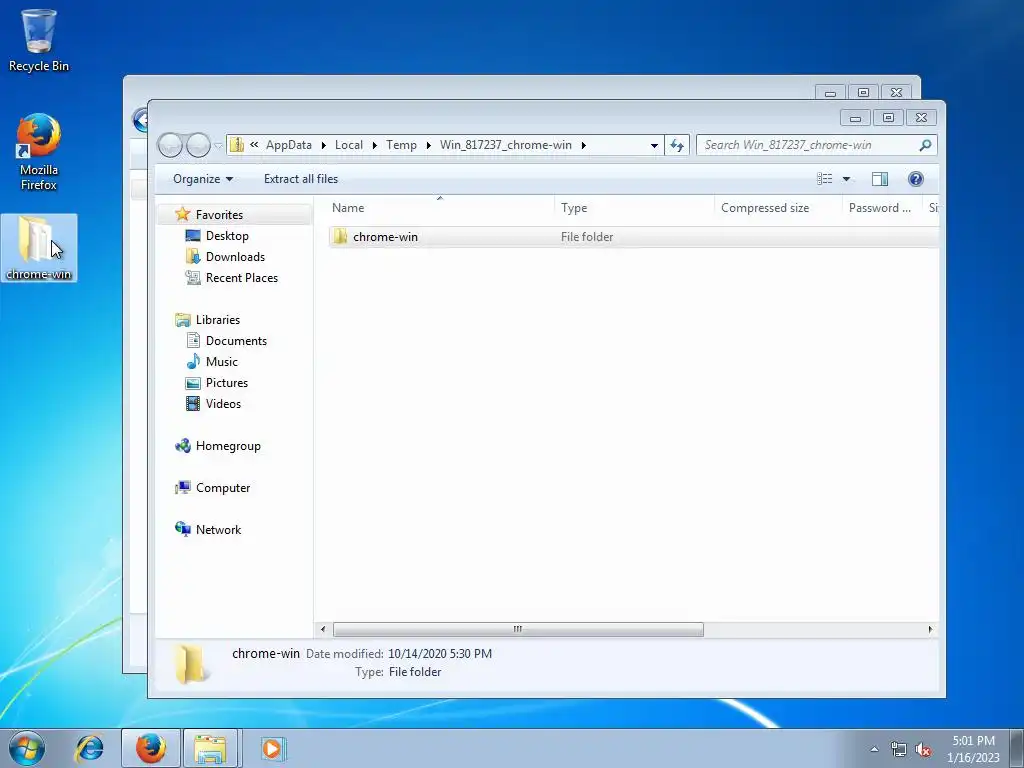The width and height of the screenshot is (1024, 768).
Task: Click the Back navigation button in Explorer
Action: 170,145
